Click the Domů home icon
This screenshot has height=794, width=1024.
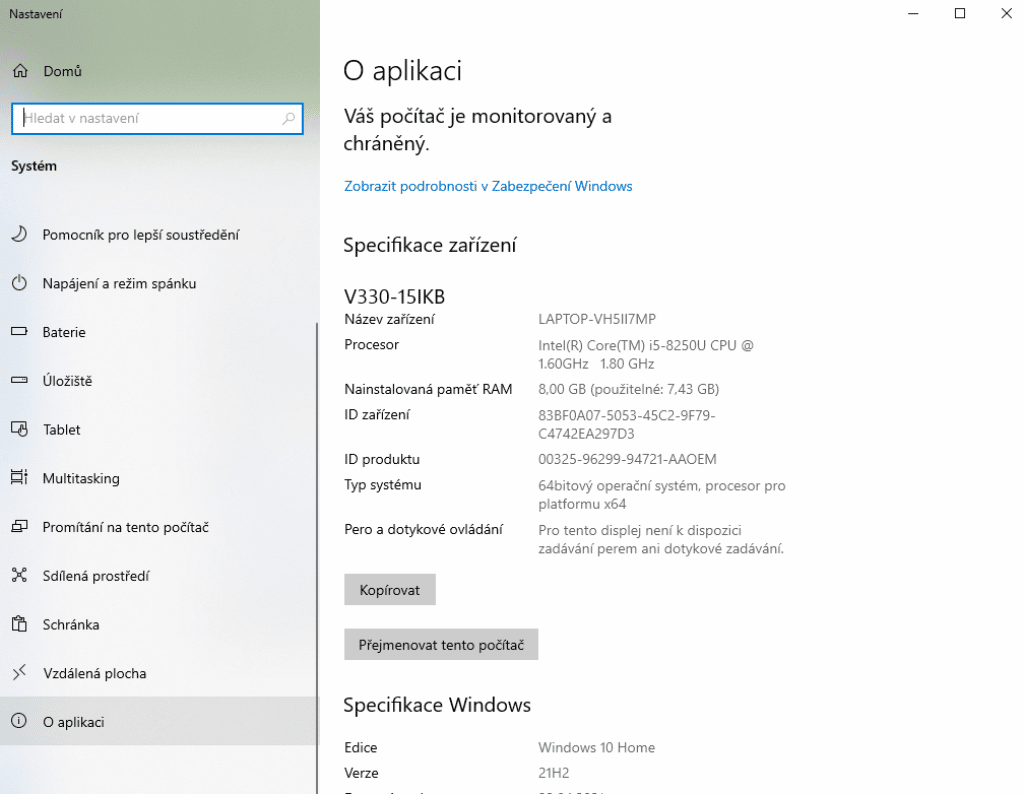20,71
